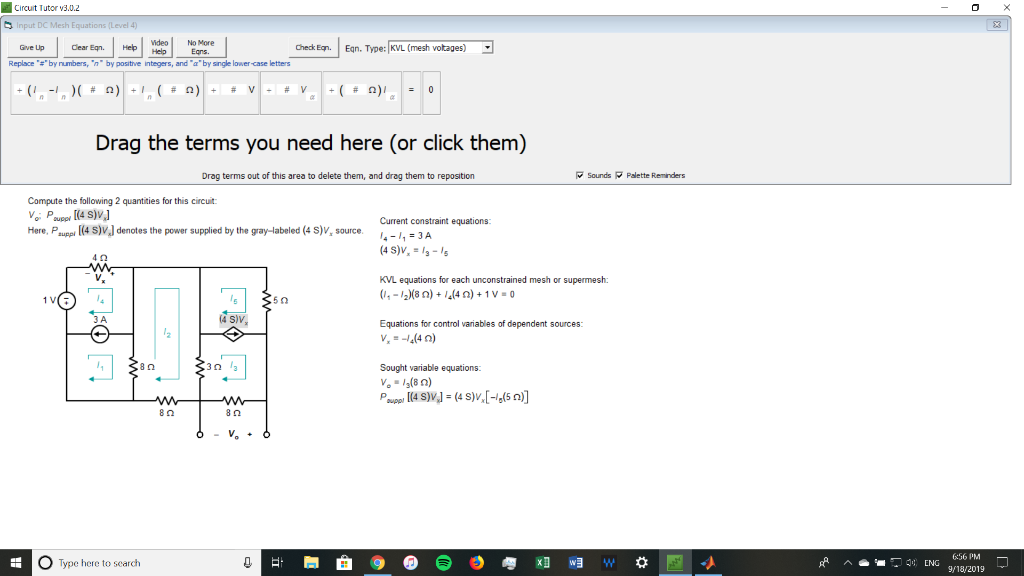Disable the Sounds checkbox
Image resolution: width=1024 pixels, height=576 pixels.
579,176
